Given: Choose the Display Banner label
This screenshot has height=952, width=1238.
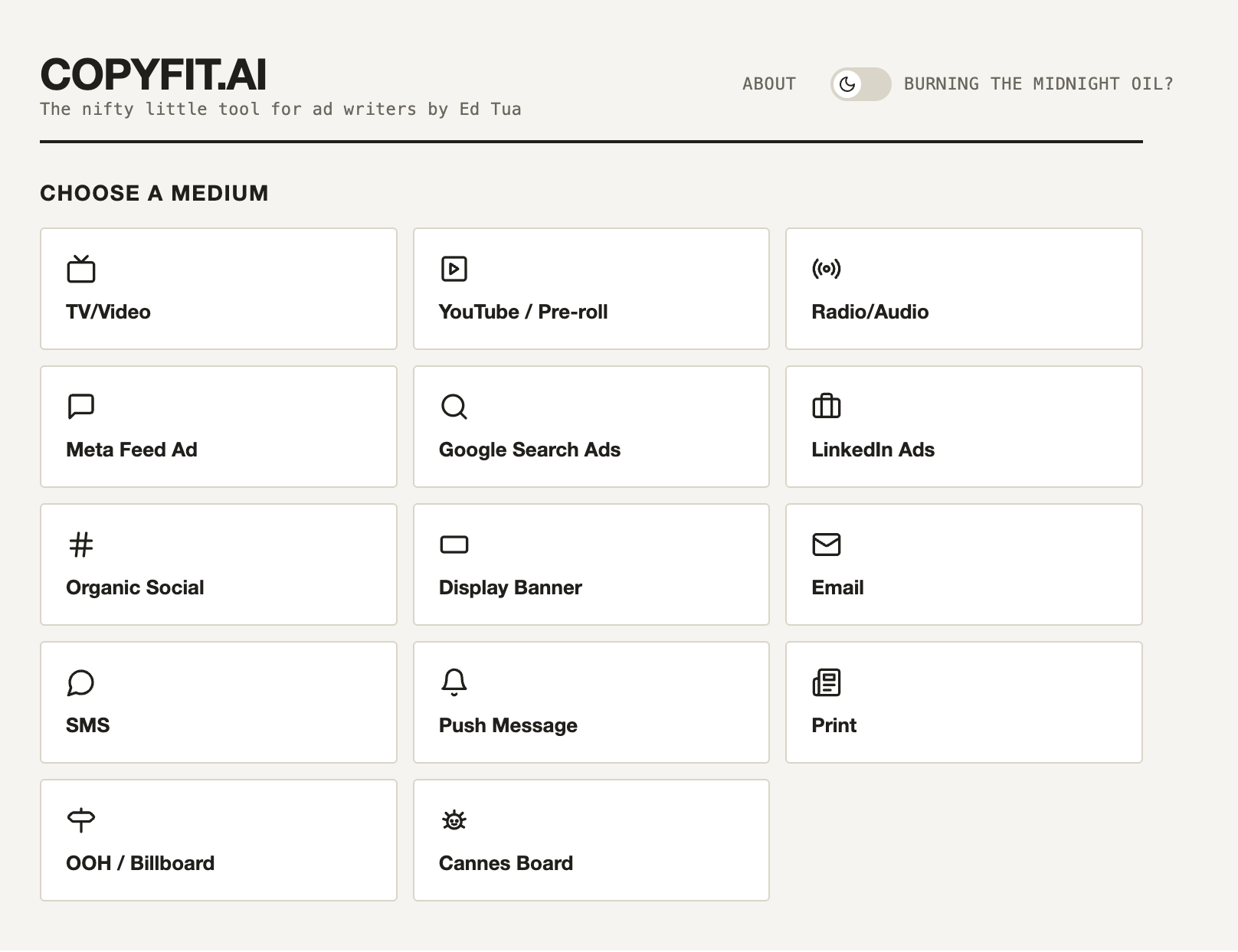Looking at the screenshot, I should (x=510, y=587).
